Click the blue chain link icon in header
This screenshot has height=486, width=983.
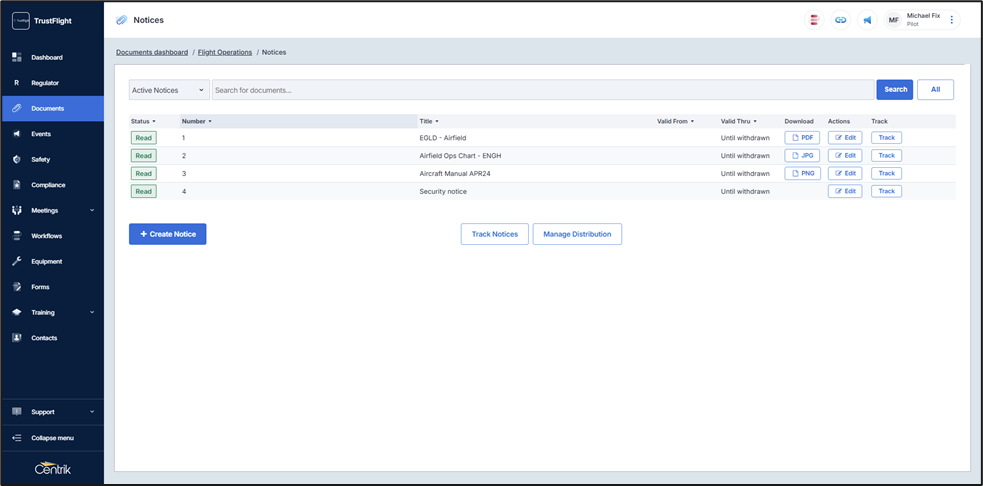(x=841, y=20)
